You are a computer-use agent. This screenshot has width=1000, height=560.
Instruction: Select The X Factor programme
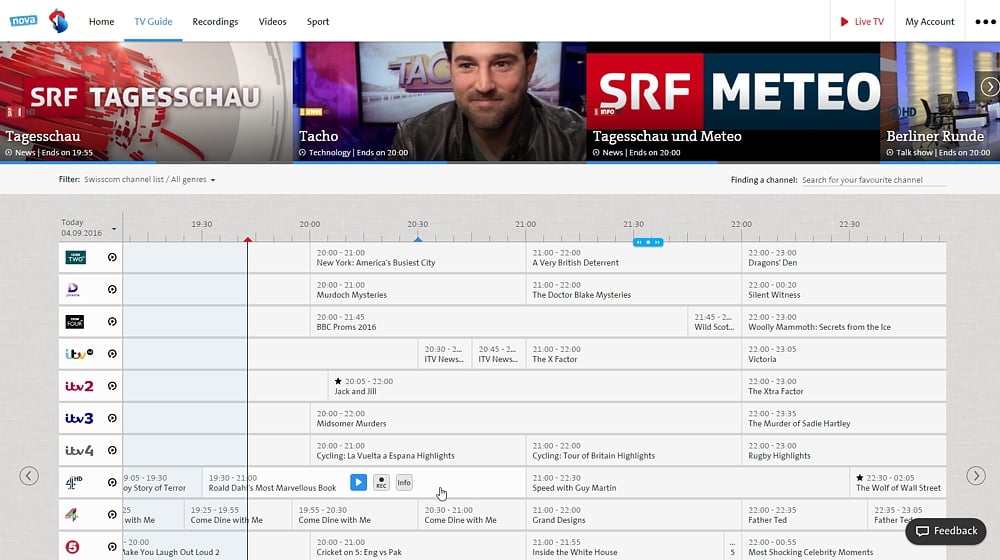pos(633,353)
